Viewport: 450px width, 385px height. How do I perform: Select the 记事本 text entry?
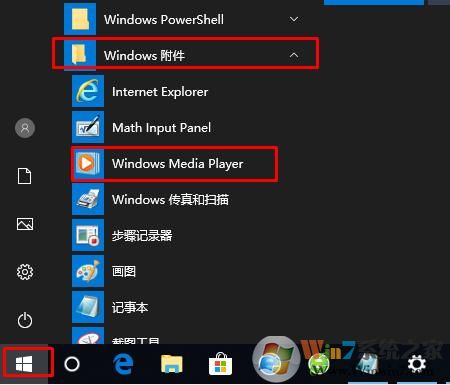(x=130, y=307)
